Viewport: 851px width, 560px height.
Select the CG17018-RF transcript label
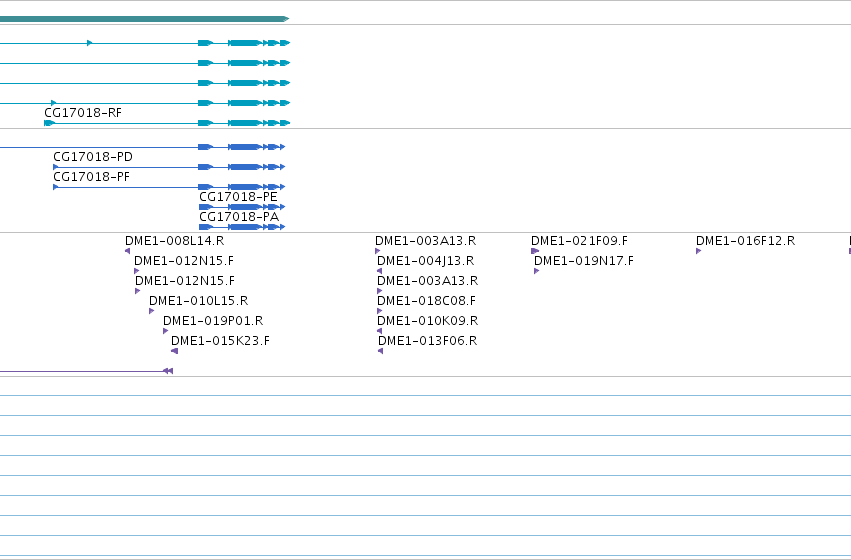(83, 112)
